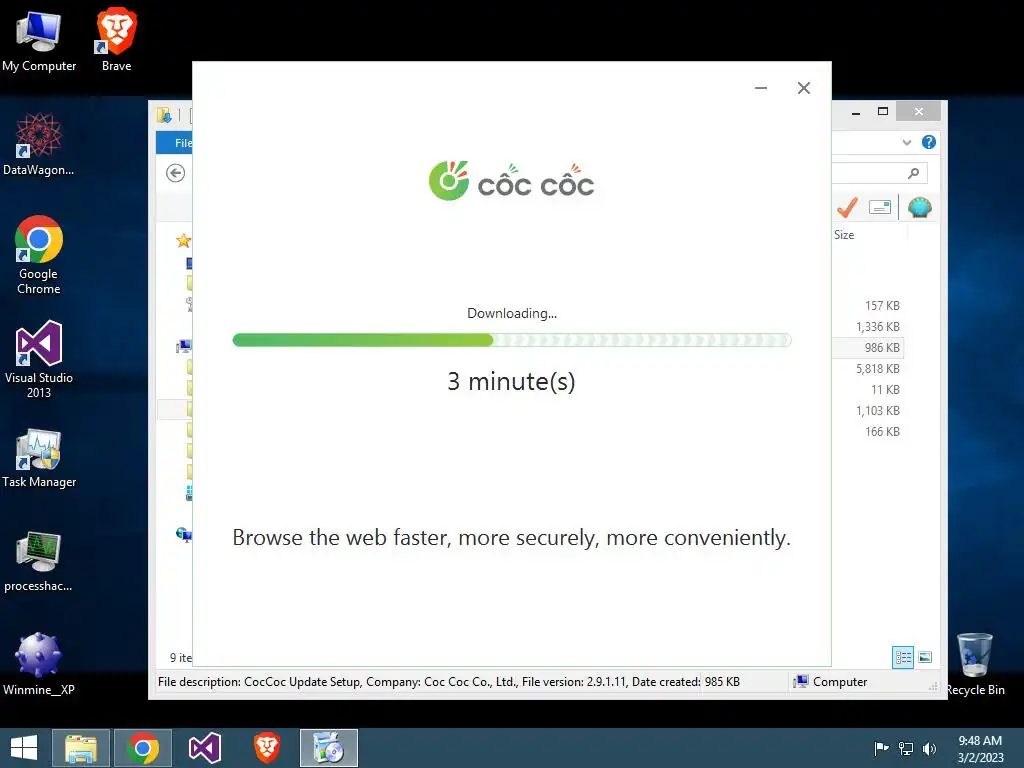Click the Explorer folder title icon
Viewport: 1024px width, 768px height.
tap(164, 115)
